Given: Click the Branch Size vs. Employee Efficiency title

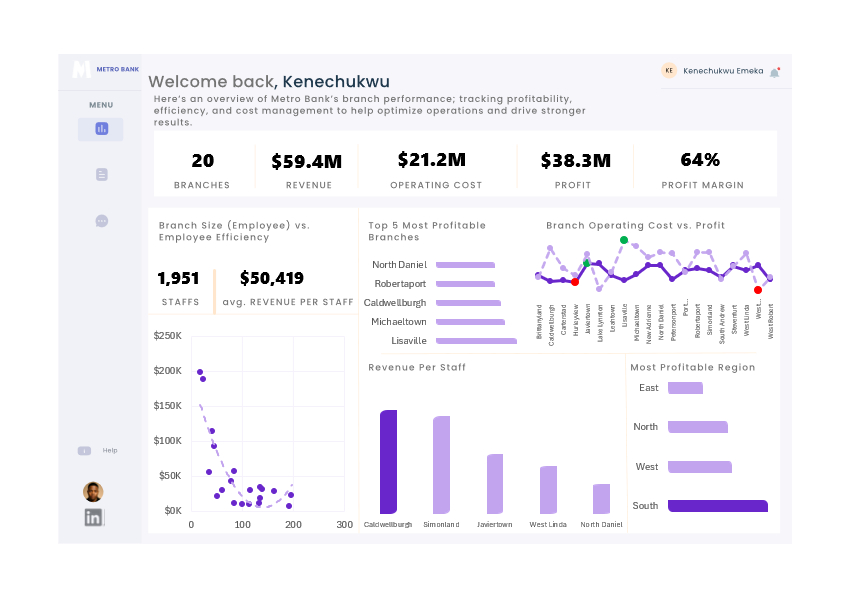Looking at the screenshot, I should click(x=234, y=231).
